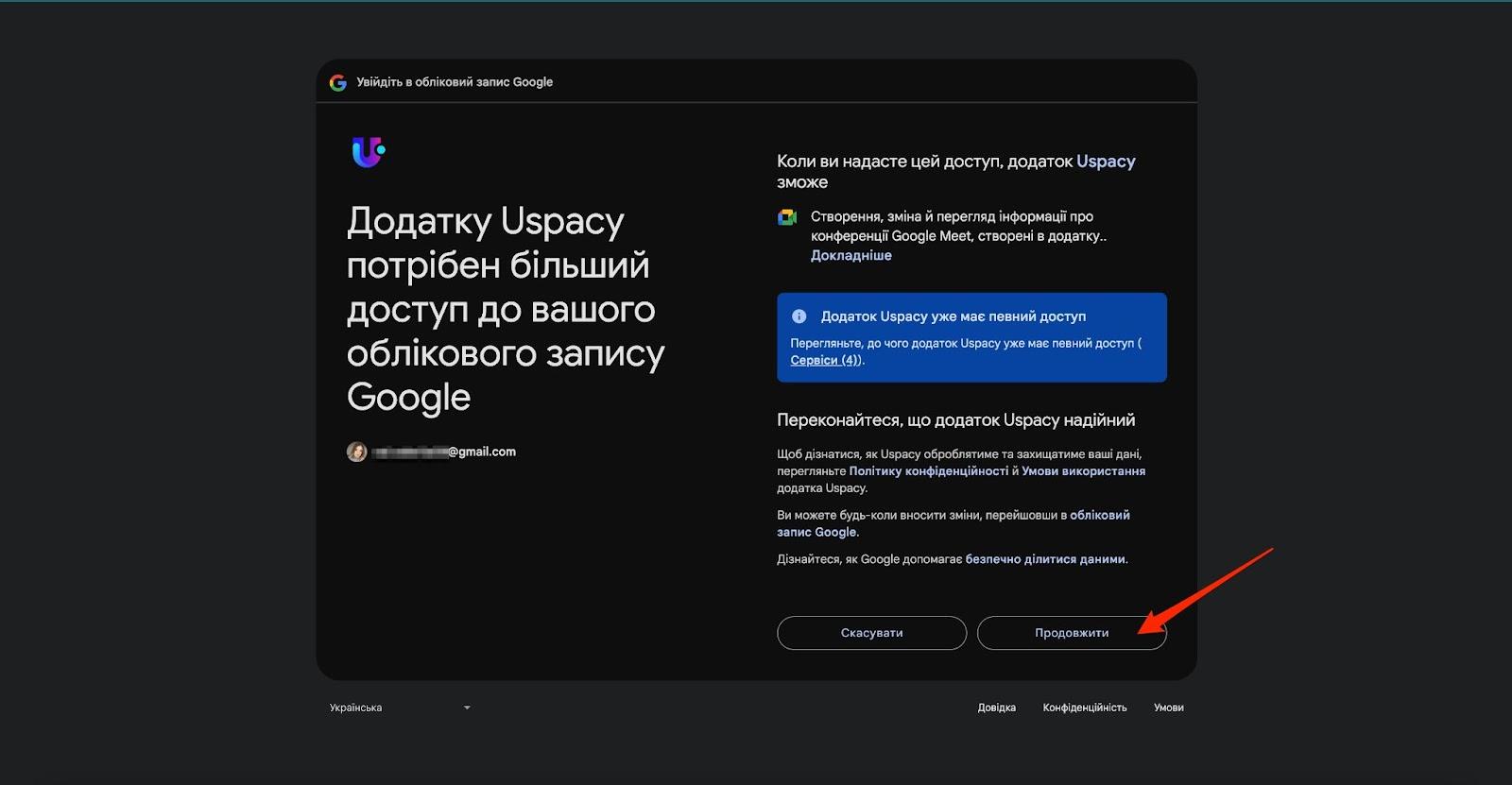Open Довідка footer link
The height and width of the screenshot is (785, 1512).
coord(997,708)
